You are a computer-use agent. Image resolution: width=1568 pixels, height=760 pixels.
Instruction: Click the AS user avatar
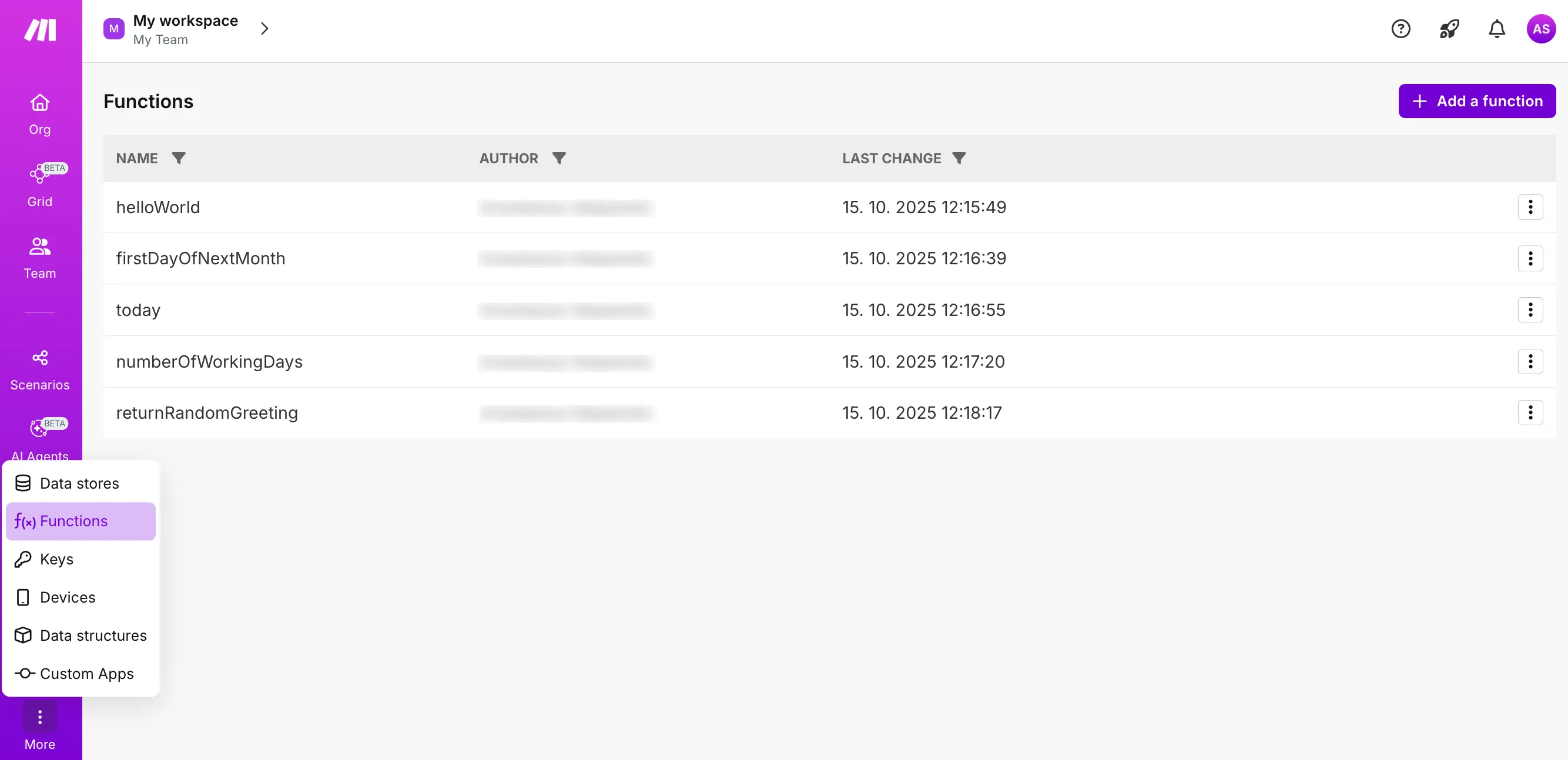coord(1540,29)
